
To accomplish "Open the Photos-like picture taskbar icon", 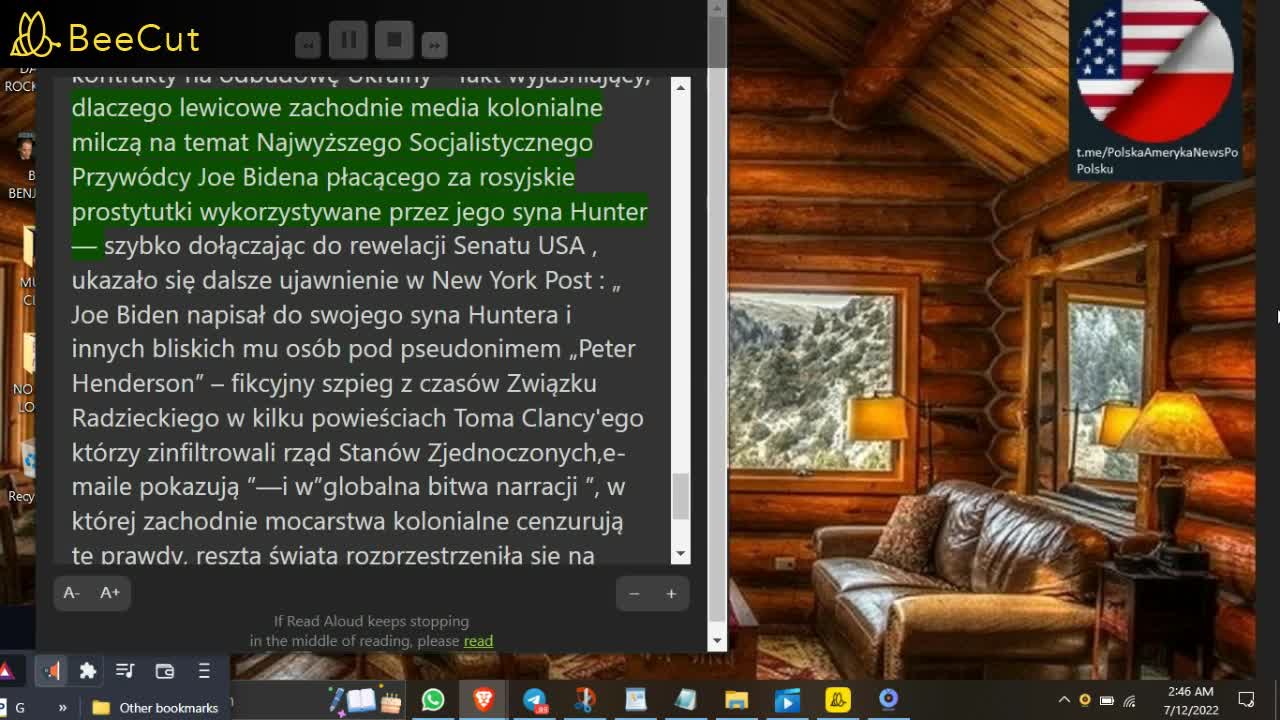I will [x=636, y=699].
